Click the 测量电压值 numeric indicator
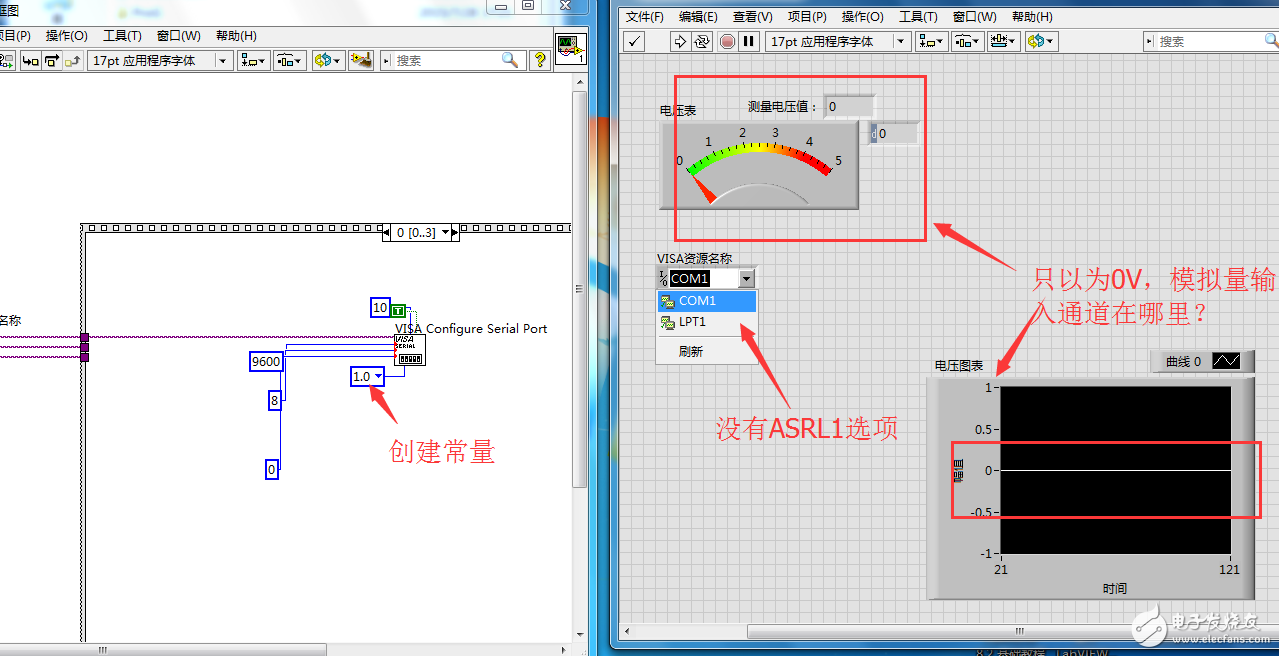This screenshot has height=656, width=1279. pos(849,106)
